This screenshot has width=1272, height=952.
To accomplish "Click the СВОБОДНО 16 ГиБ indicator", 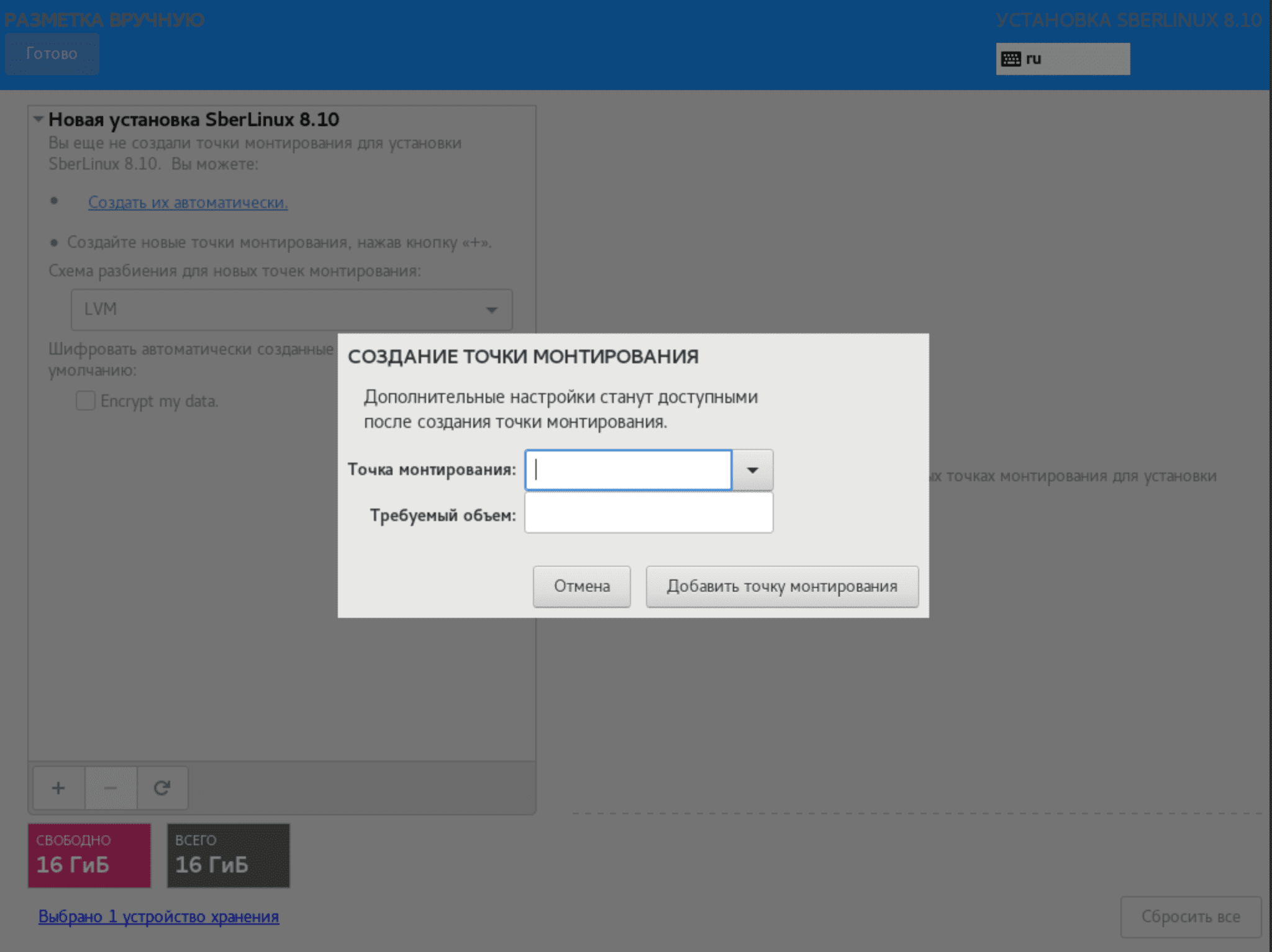I will pos(89,856).
